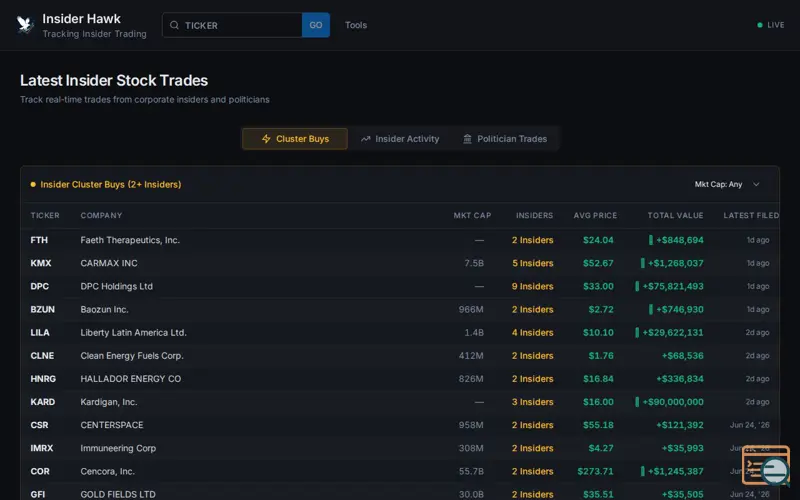Open the KARD ticker link
Image resolution: width=800 pixels, height=500 pixels.
[x=42, y=402]
